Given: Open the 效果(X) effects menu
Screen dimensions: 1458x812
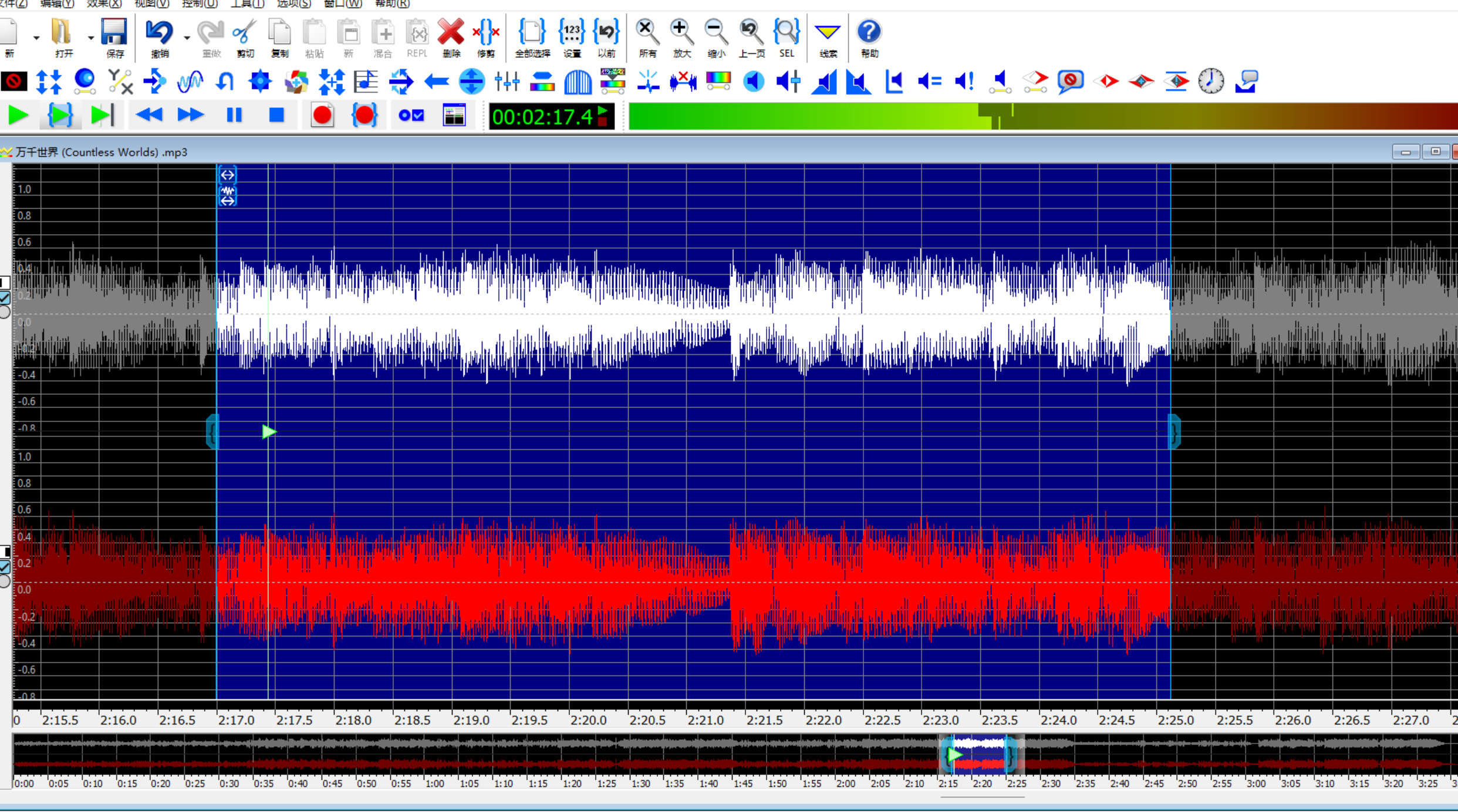Looking at the screenshot, I should click(104, 4).
